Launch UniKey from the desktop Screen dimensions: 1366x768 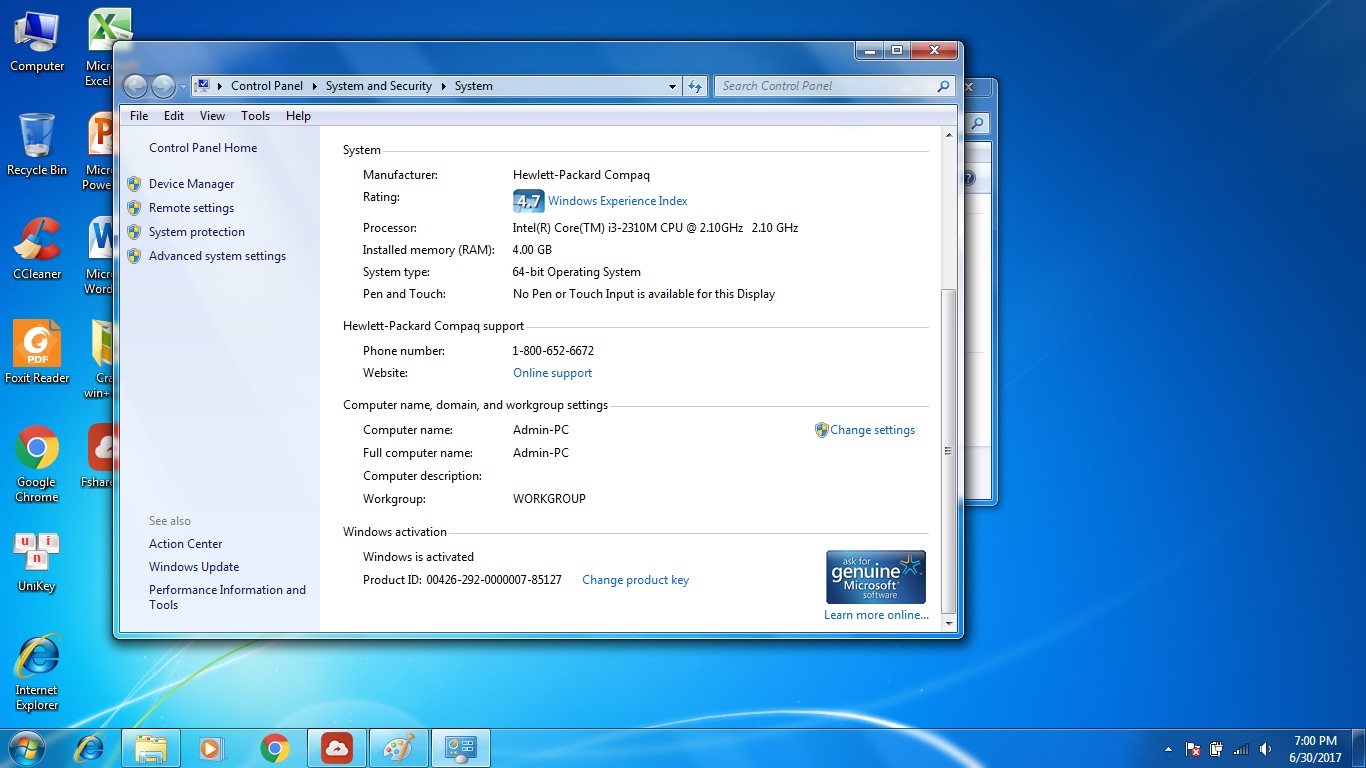(x=36, y=553)
